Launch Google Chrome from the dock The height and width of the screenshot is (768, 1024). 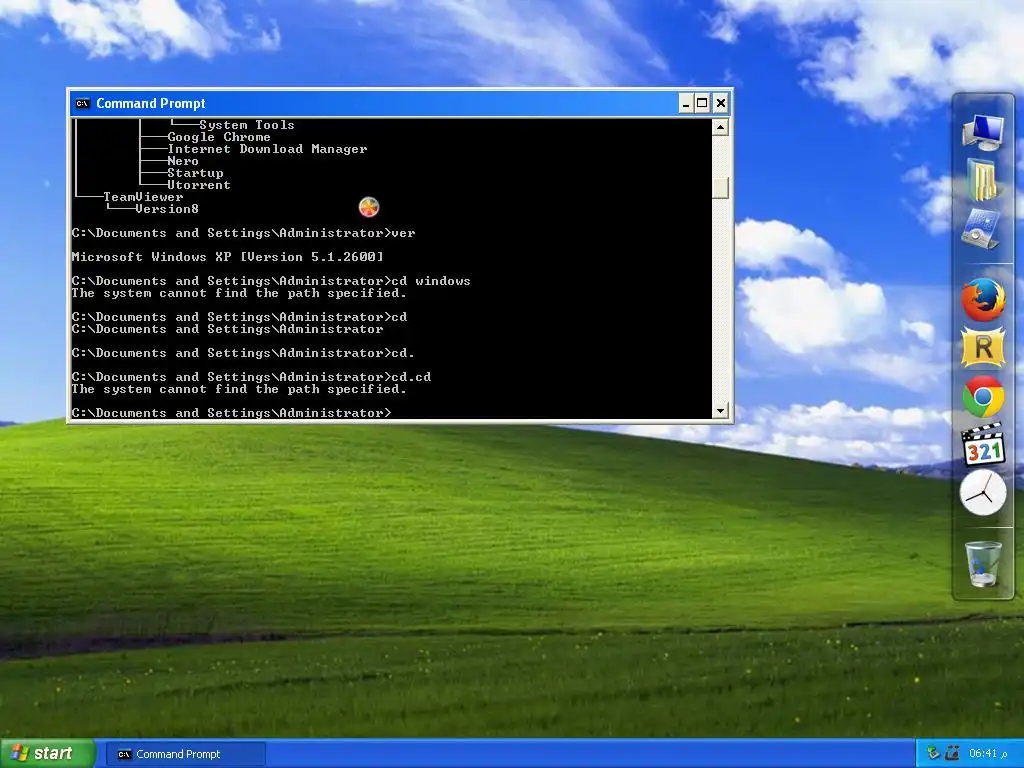click(x=983, y=396)
